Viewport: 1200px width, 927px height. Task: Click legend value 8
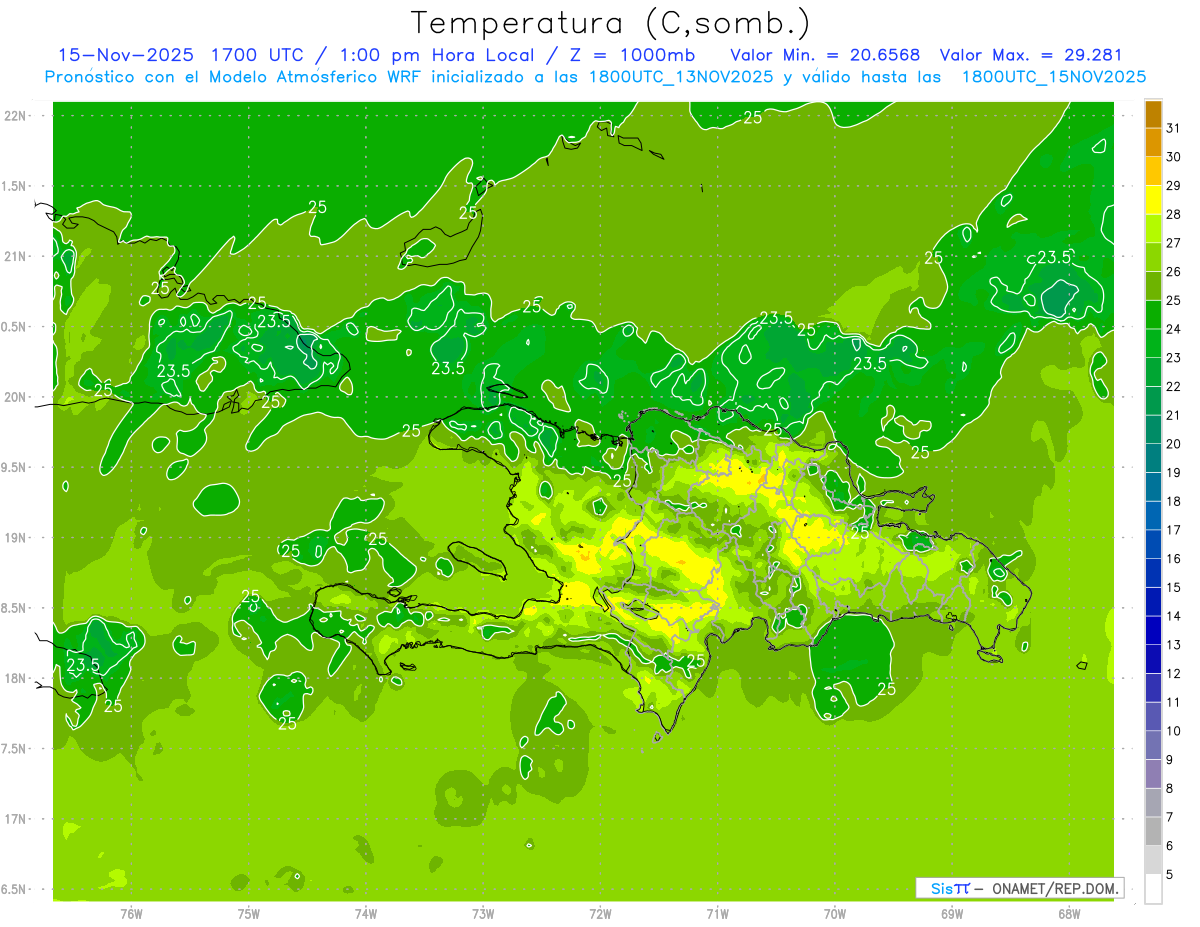click(x=1170, y=788)
